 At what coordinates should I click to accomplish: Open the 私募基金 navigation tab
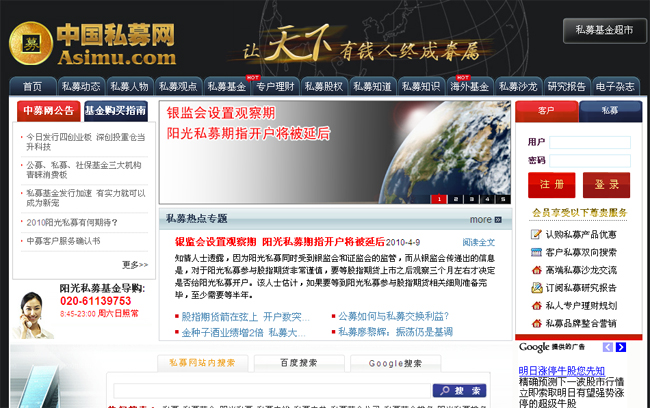coord(227,87)
